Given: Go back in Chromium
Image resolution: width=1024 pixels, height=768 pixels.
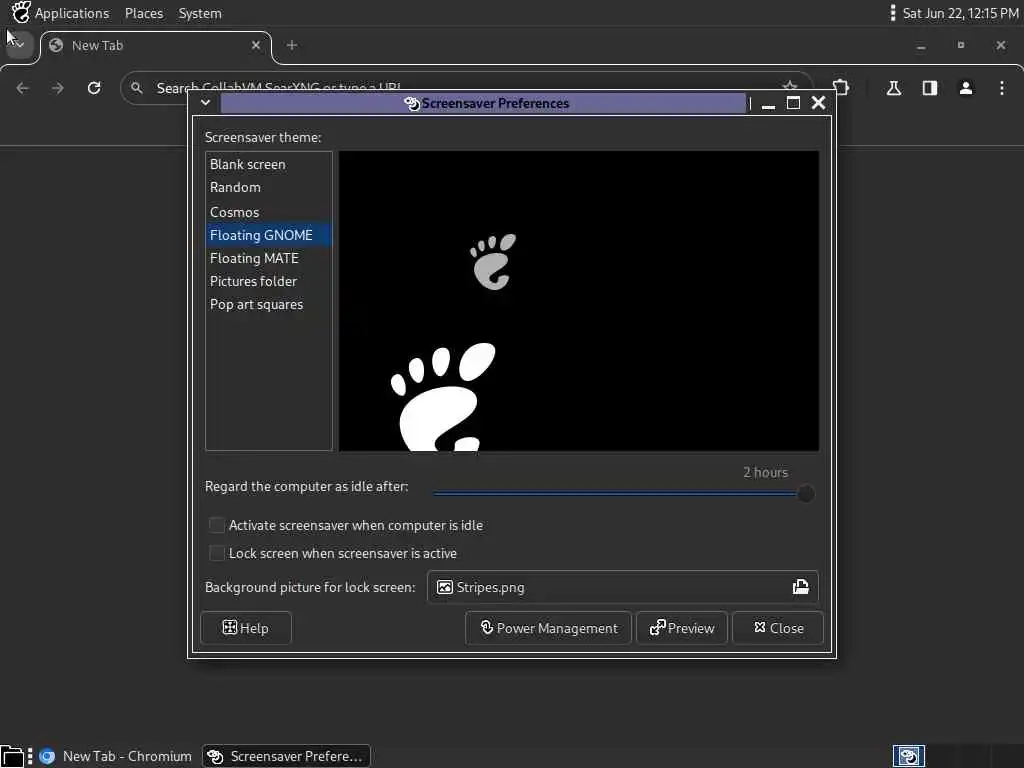Looking at the screenshot, I should [x=23, y=88].
